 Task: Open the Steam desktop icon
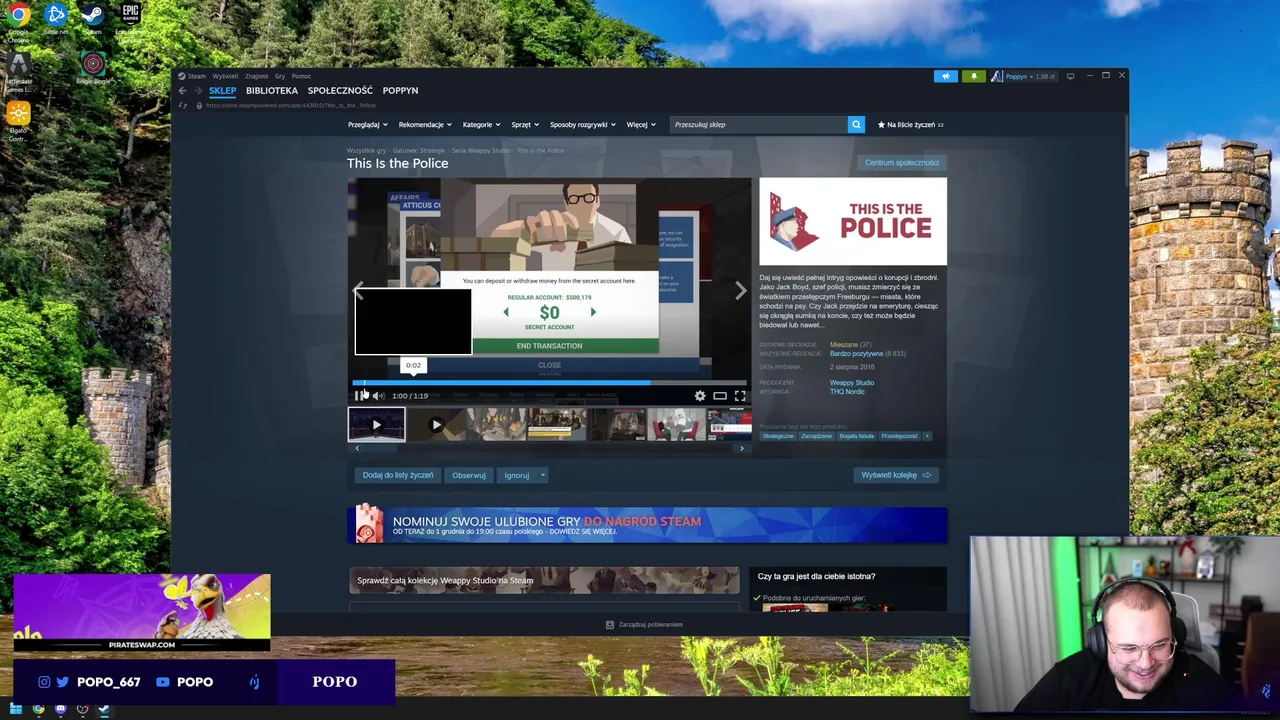coord(92,18)
